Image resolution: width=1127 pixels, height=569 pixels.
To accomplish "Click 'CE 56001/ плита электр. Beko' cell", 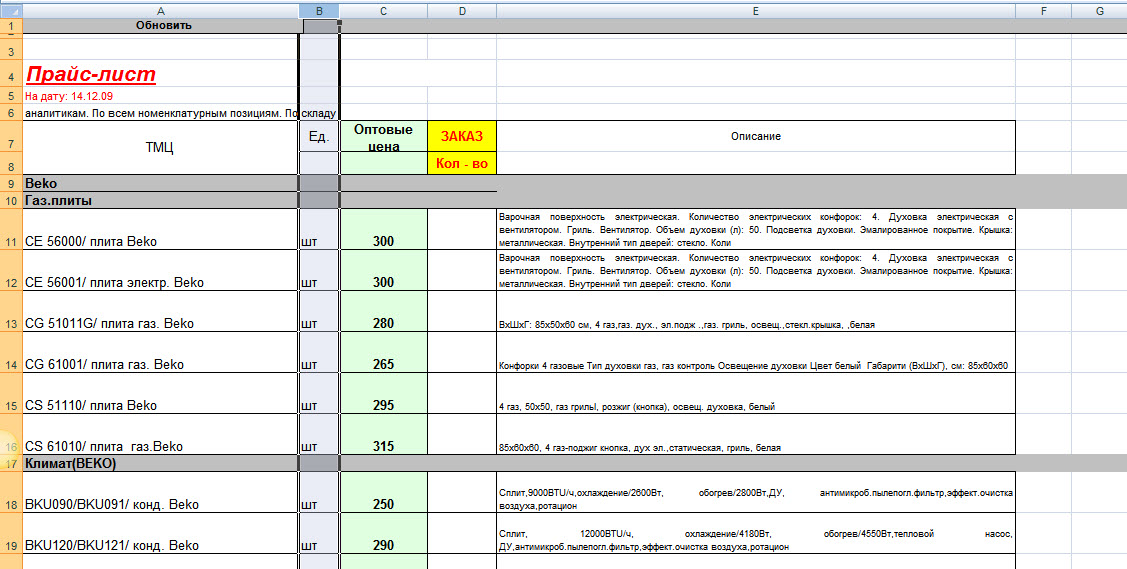I will (x=160, y=270).
